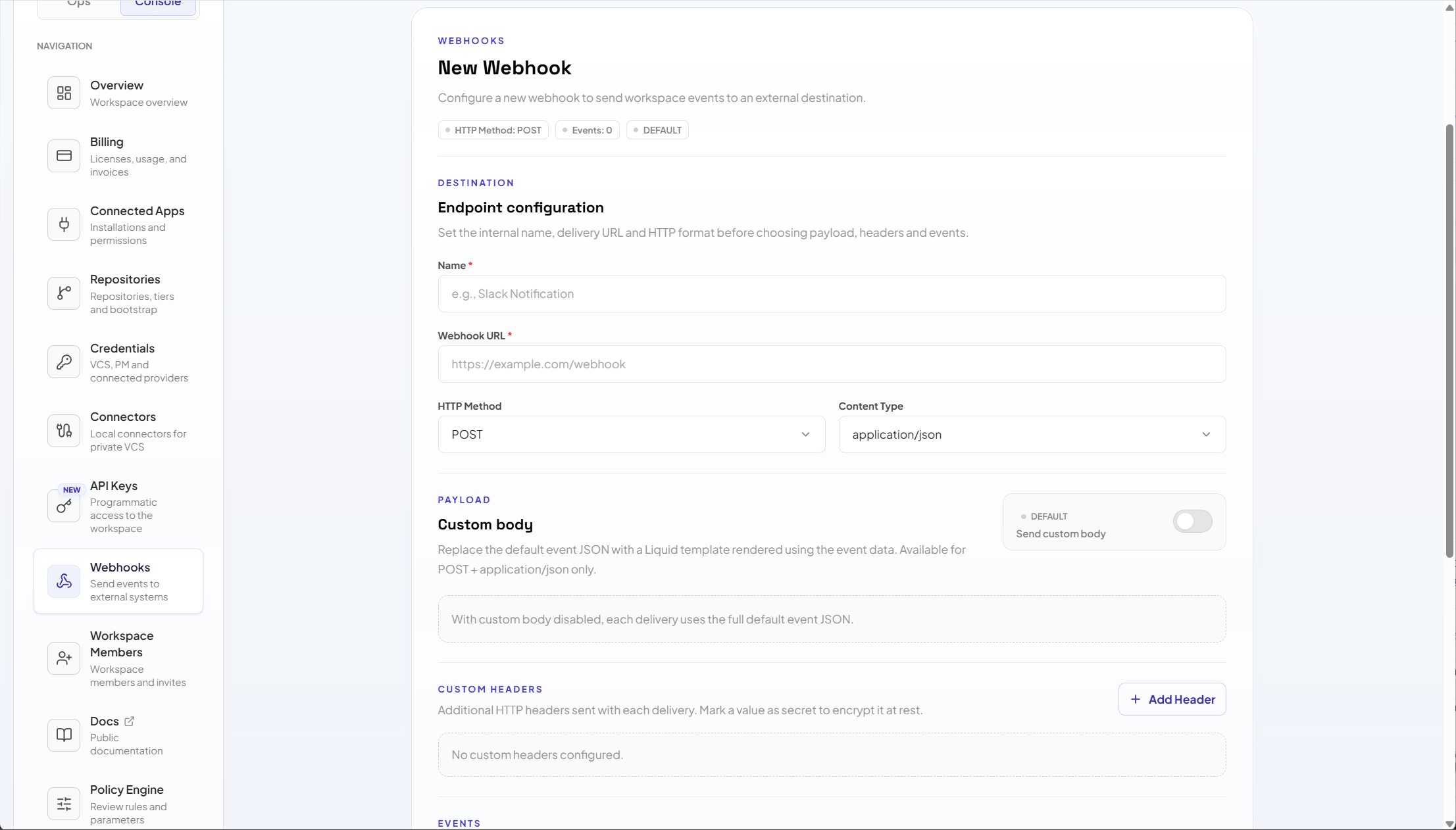Click the plus icon in Add Header

pos(1136,699)
